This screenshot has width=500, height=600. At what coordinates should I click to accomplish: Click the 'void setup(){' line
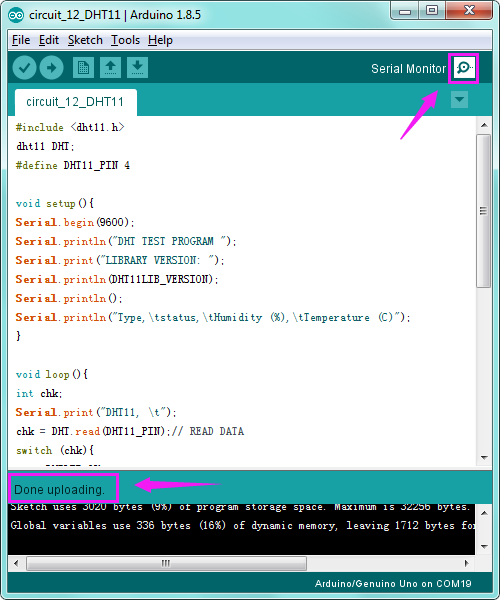pyautogui.click(x=55, y=203)
